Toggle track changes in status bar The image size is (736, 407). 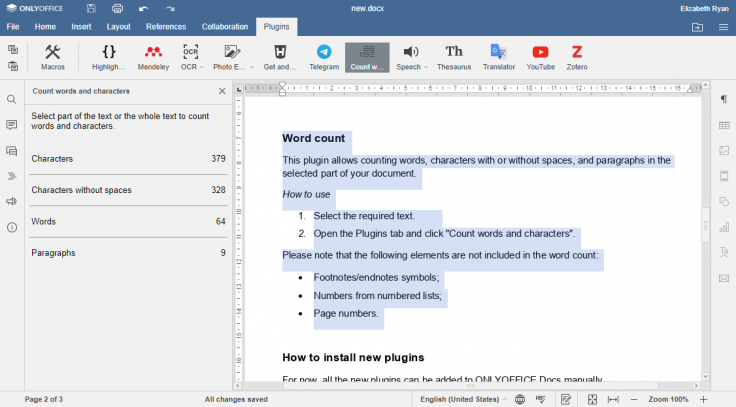[x=566, y=399]
